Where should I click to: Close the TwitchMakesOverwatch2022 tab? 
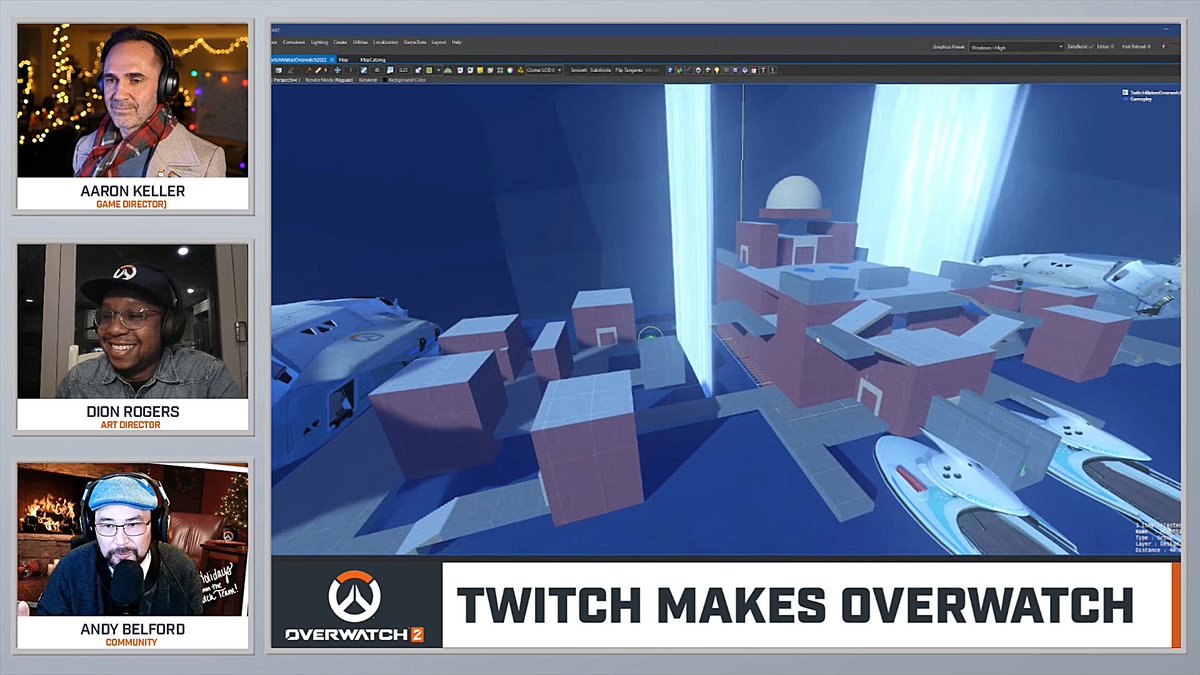click(x=332, y=60)
